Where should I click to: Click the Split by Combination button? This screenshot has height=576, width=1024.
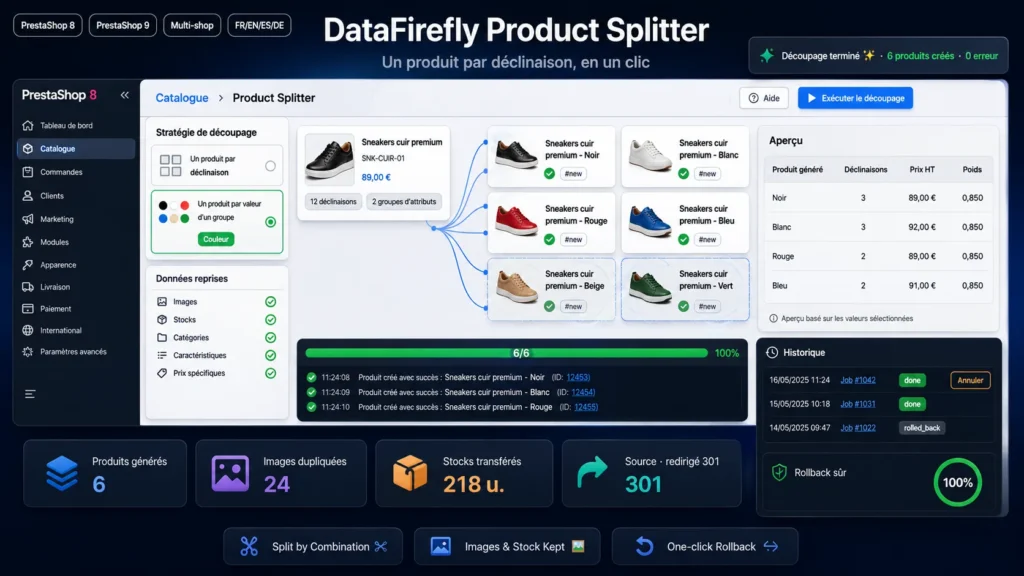pos(313,547)
